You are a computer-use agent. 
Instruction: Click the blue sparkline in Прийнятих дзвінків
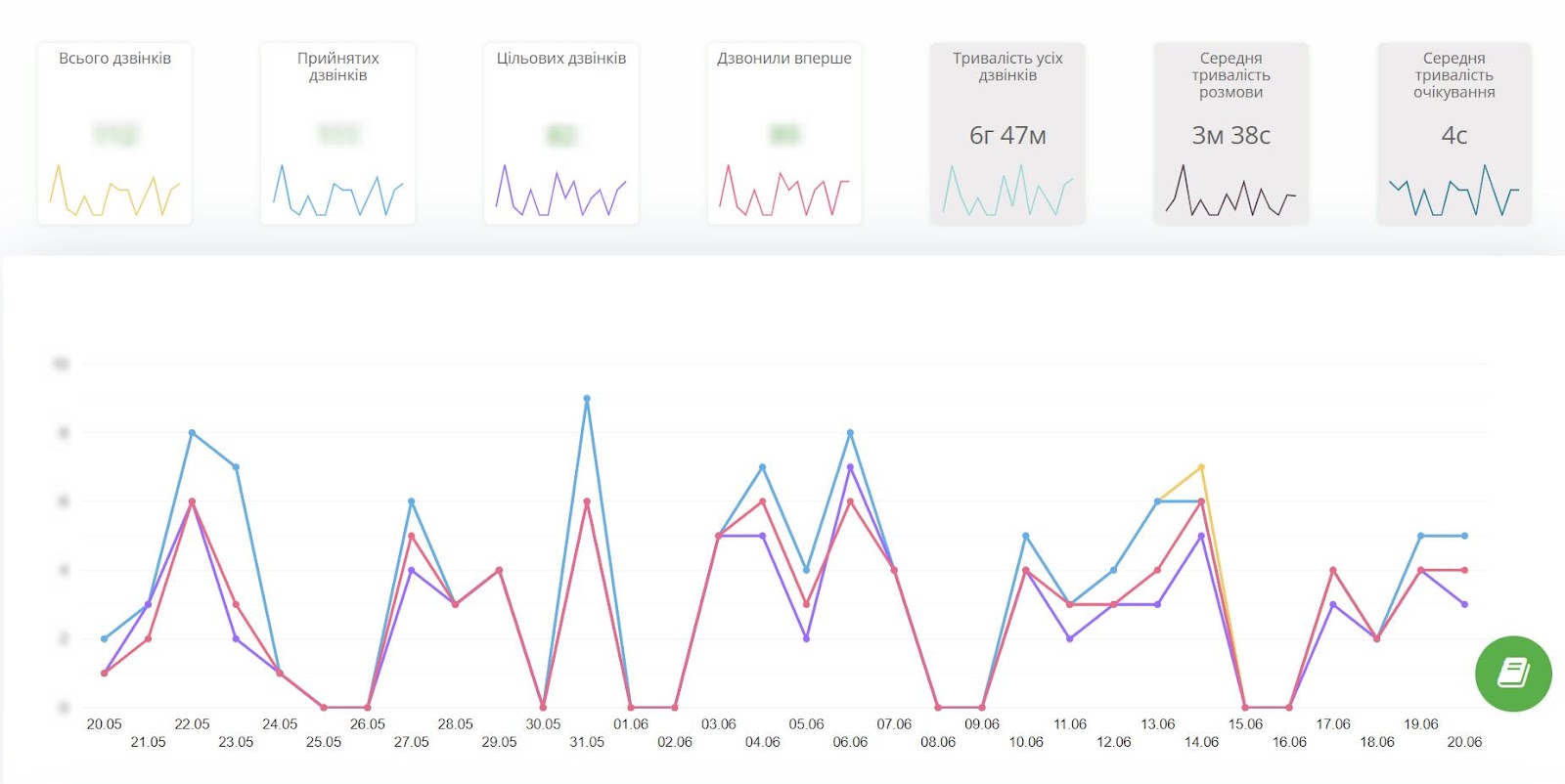point(337,190)
